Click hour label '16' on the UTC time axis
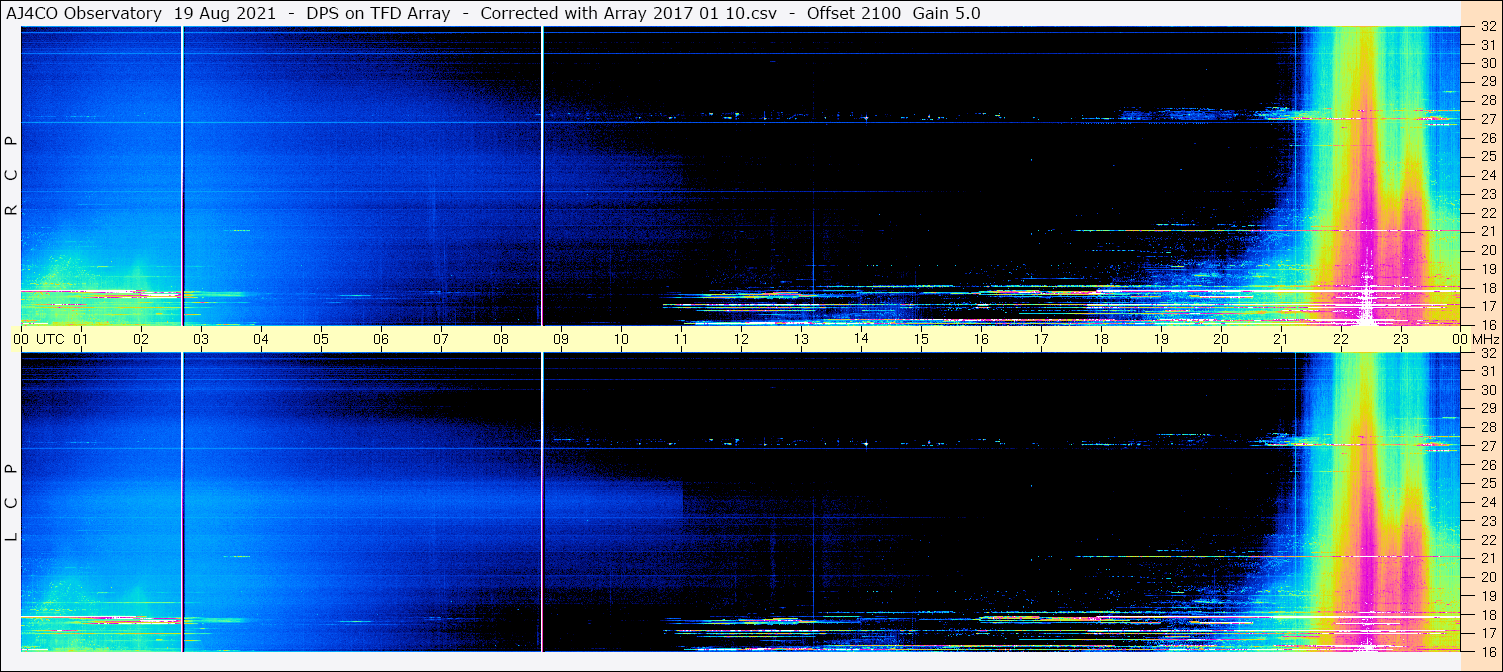1503x672 pixels. point(981,339)
